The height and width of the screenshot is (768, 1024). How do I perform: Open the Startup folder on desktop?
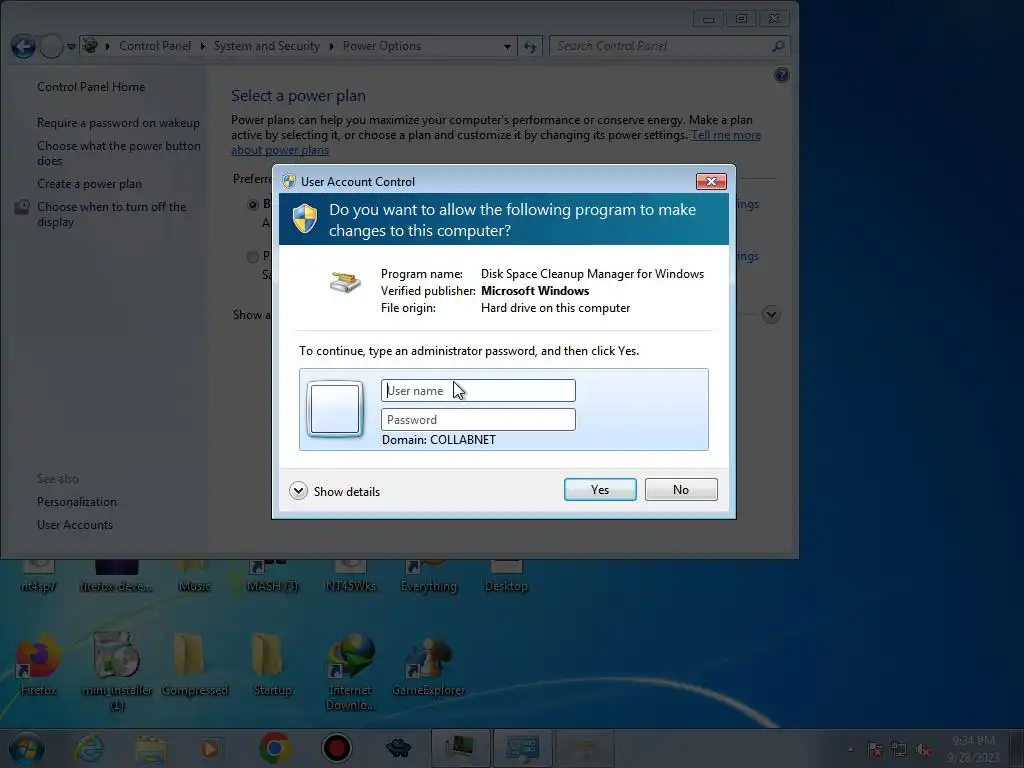coord(272,665)
